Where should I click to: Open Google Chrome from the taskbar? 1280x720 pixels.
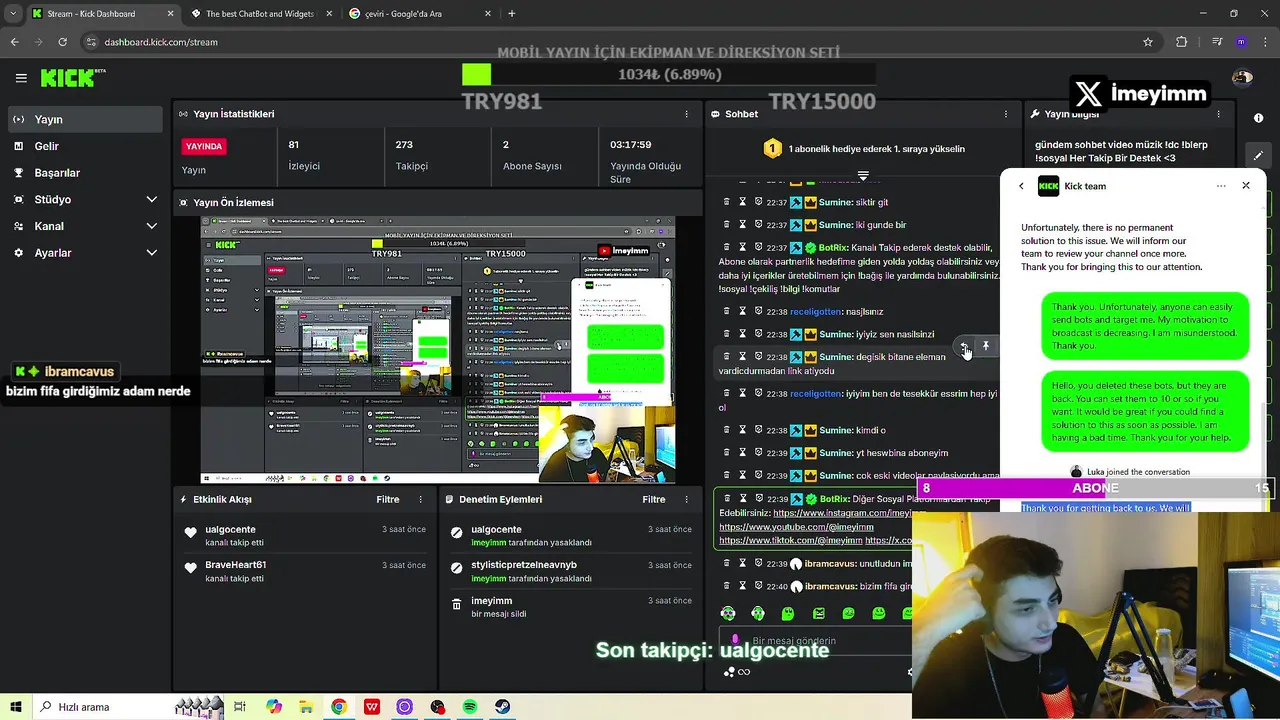339,707
